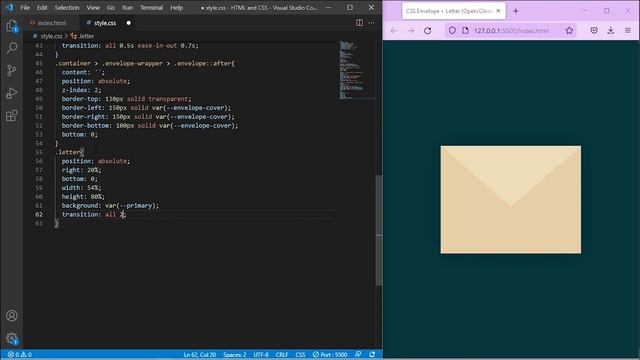This screenshot has height=360, width=640.
Task: Open the Accounts menu icon
Action: coord(12,316)
